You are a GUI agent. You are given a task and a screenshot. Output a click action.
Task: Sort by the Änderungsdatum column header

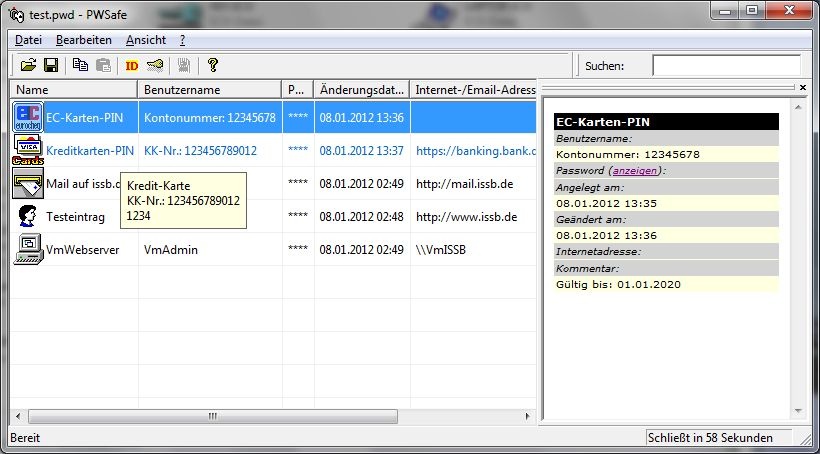click(x=360, y=90)
